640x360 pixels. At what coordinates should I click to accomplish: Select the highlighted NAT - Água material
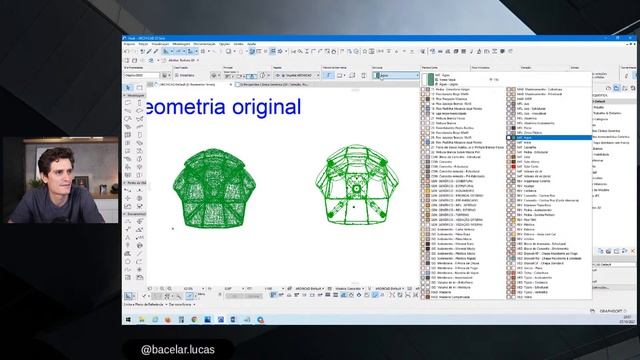(x=549, y=138)
